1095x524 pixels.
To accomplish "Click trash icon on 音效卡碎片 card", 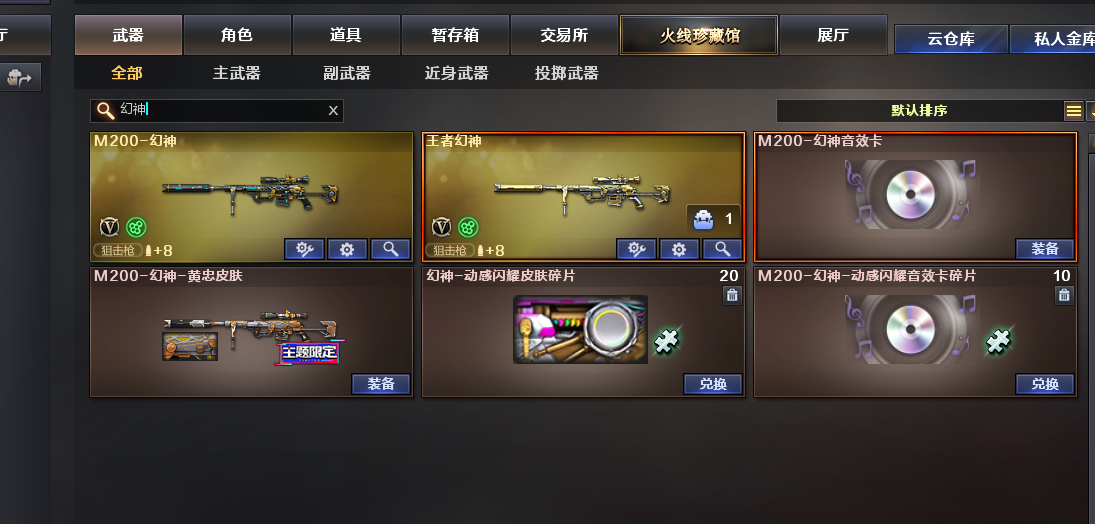I will tap(1064, 295).
